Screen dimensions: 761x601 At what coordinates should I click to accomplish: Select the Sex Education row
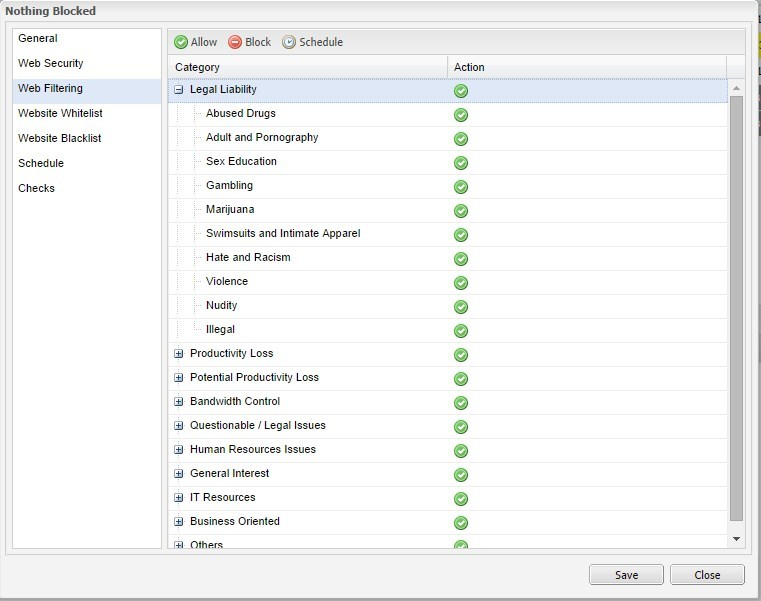point(448,163)
